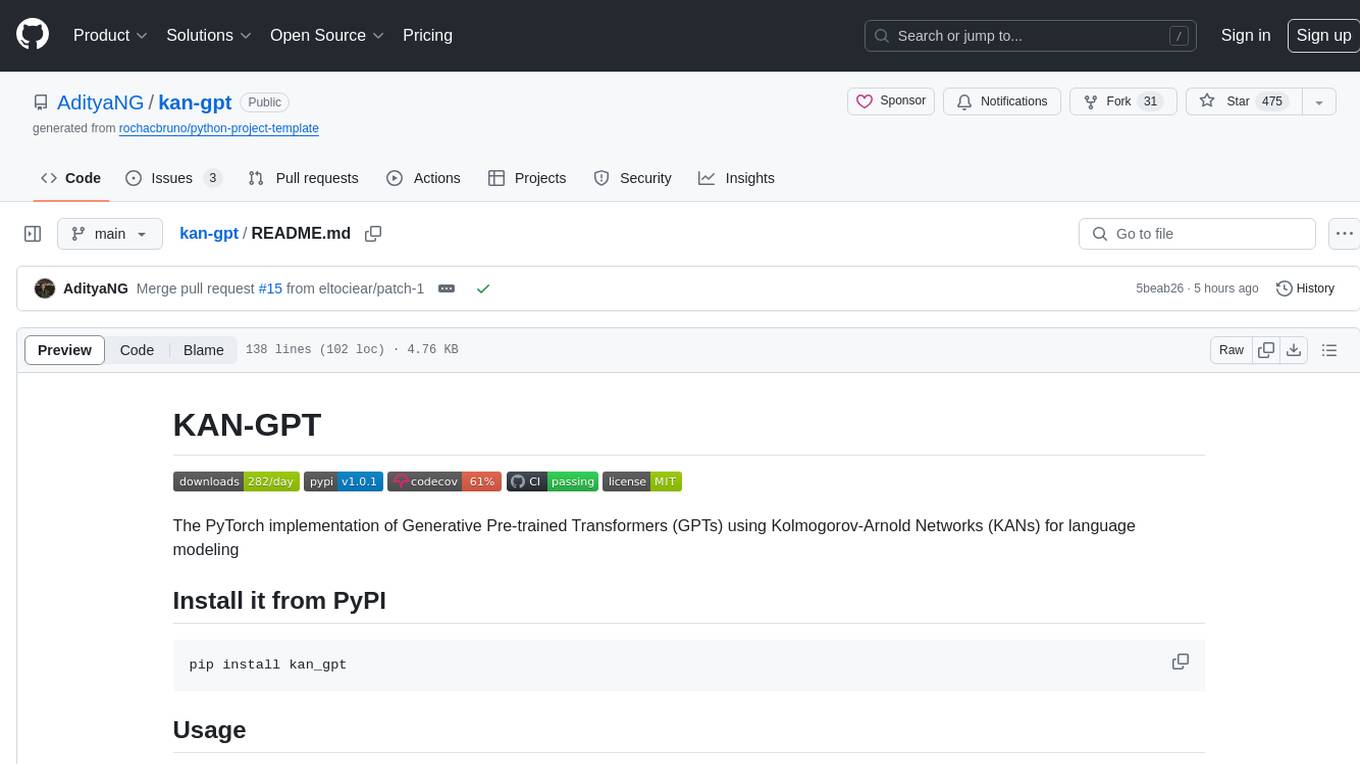Open the star lists dropdown arrow
Image resolution: width=1360 pixels, height=764 pixels.
coord(1319,102)
